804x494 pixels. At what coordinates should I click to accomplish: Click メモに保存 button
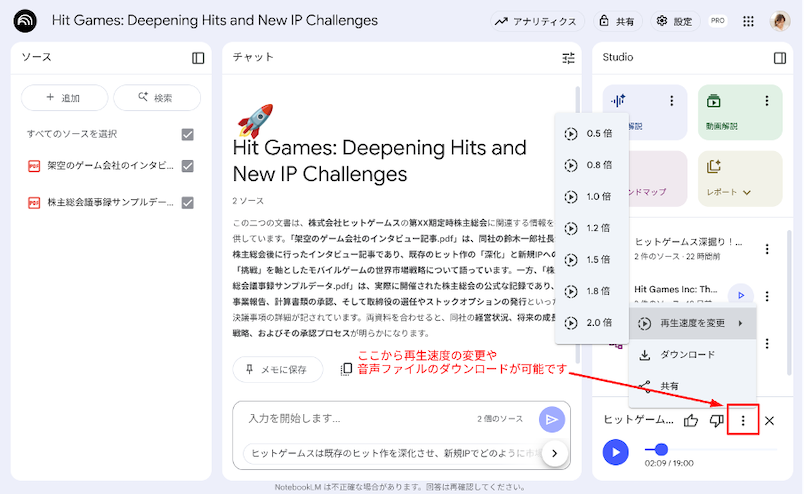tap(277, 369)
